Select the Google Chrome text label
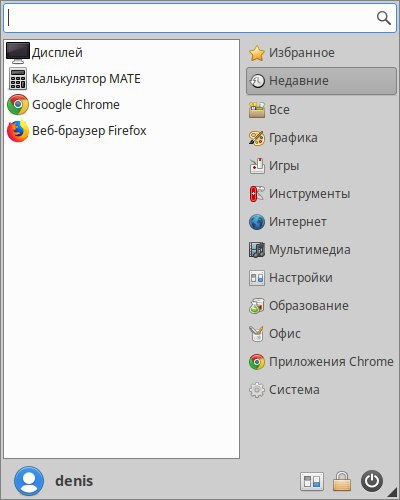Viewport: 400px width, 500px height. 76,105
